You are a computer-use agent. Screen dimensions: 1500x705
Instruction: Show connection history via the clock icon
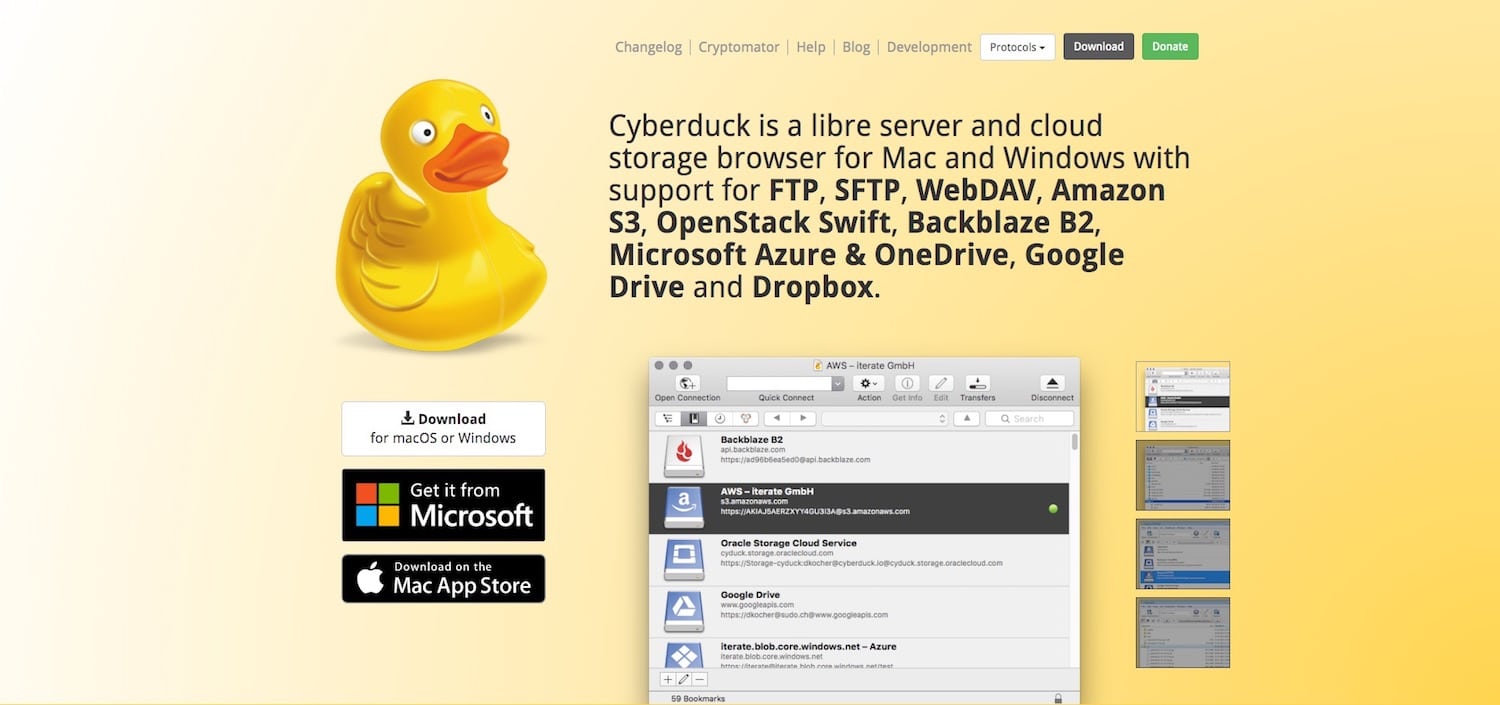pyautogui.click(x=720, y=418)
